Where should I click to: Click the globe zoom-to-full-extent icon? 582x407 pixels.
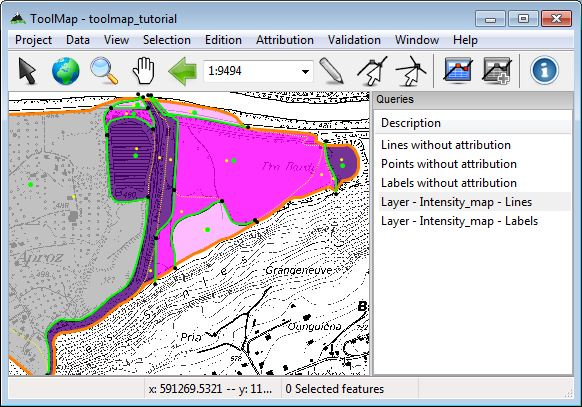[66, 70]
